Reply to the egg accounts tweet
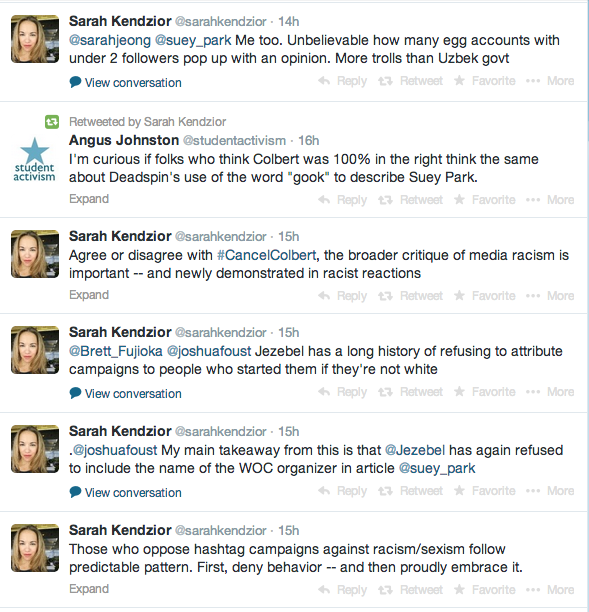589x612 pixels. coord(342,81)
